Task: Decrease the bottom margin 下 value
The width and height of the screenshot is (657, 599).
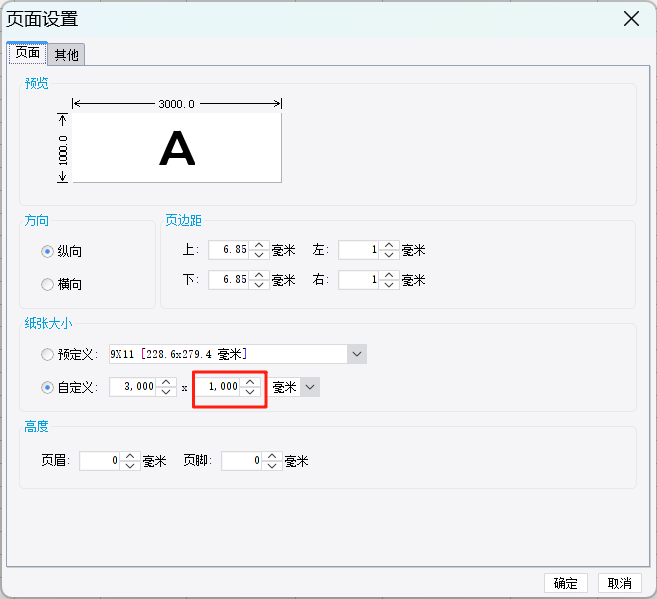Action: coord(259,284)
